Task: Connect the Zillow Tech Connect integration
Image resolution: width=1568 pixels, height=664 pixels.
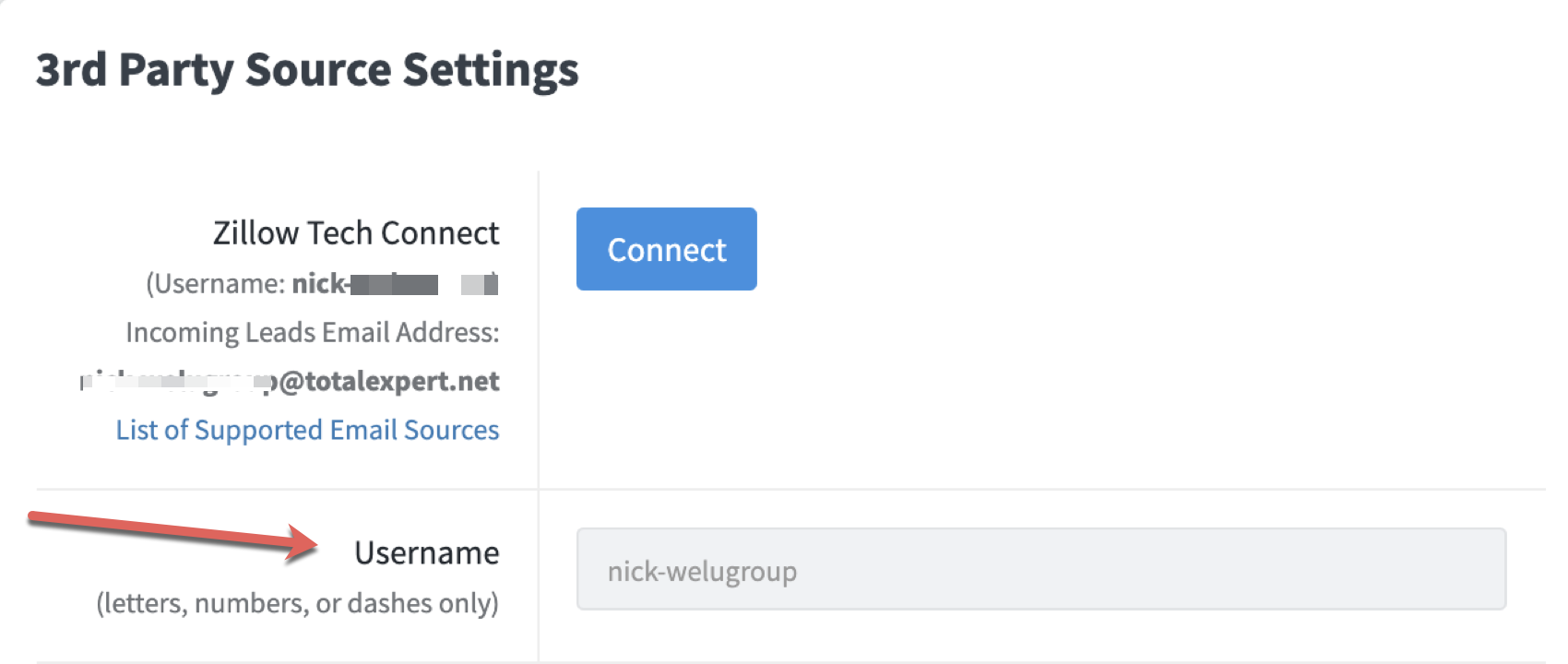Action: [666, 249]
